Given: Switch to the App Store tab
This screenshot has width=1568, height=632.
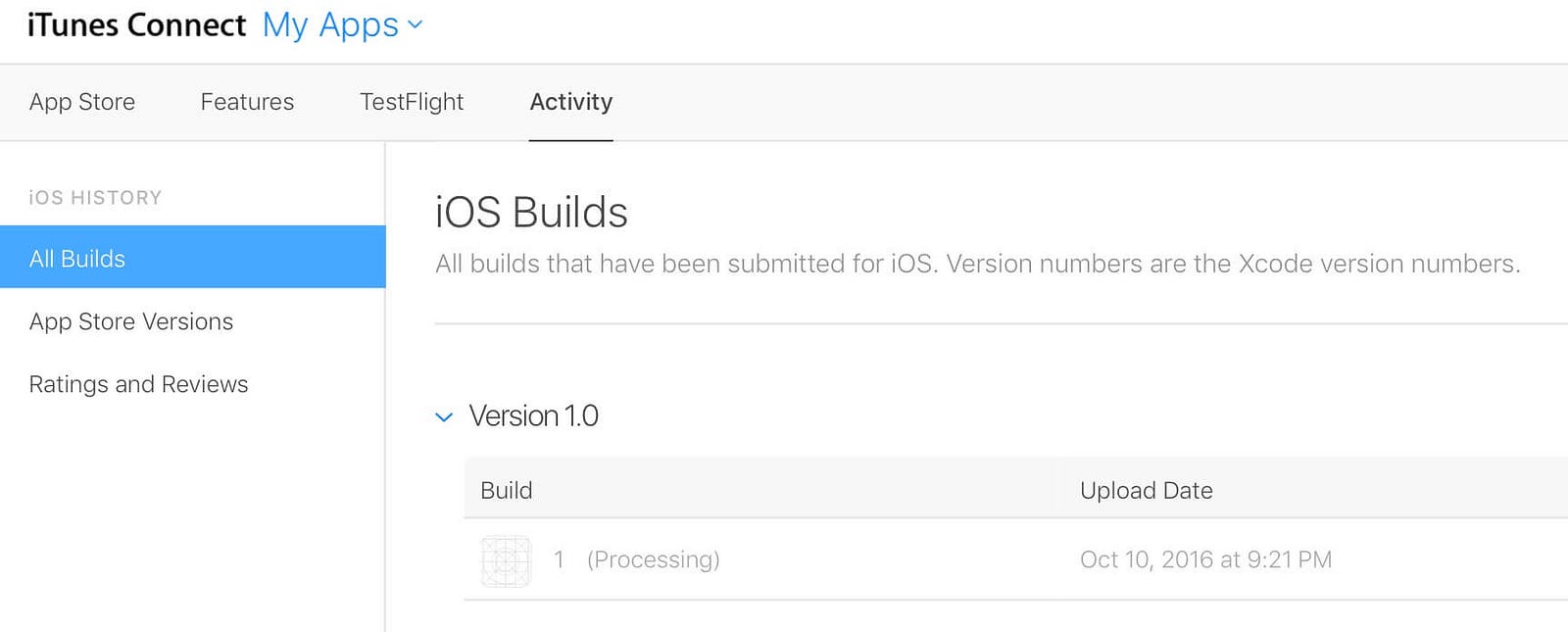Looking at the screenshot, I should click(x=82, y=102).
